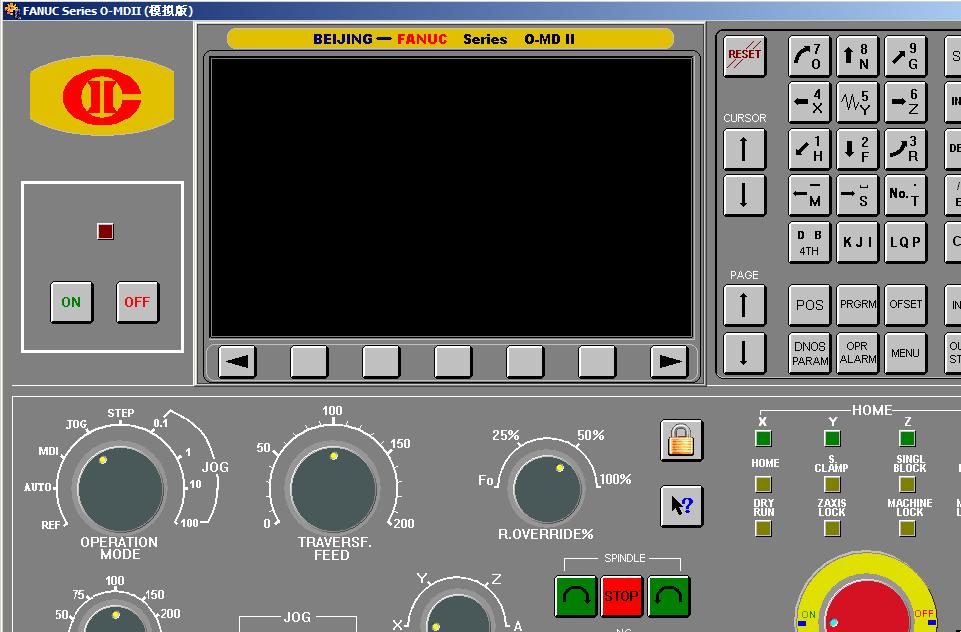Viewport: 961px width, 632px height.
Task: Open the OFSET offset screen
Action: click(905, 305)
